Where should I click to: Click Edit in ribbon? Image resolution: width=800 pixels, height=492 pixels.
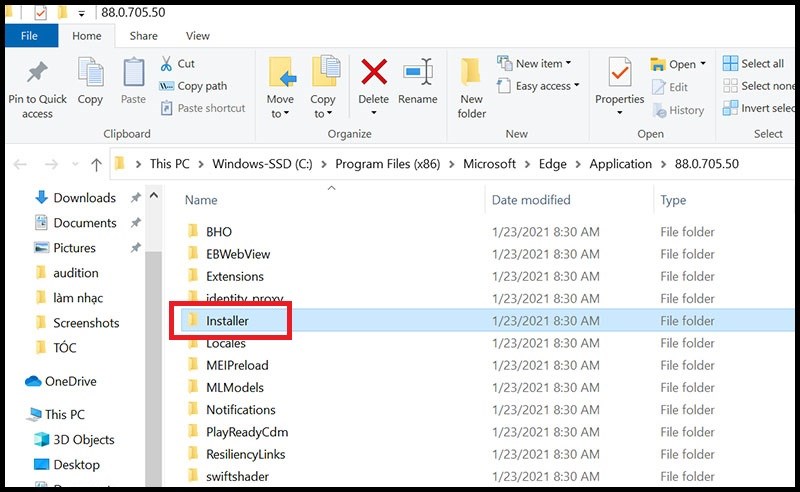pyautogui.click(x=670, y=87)
